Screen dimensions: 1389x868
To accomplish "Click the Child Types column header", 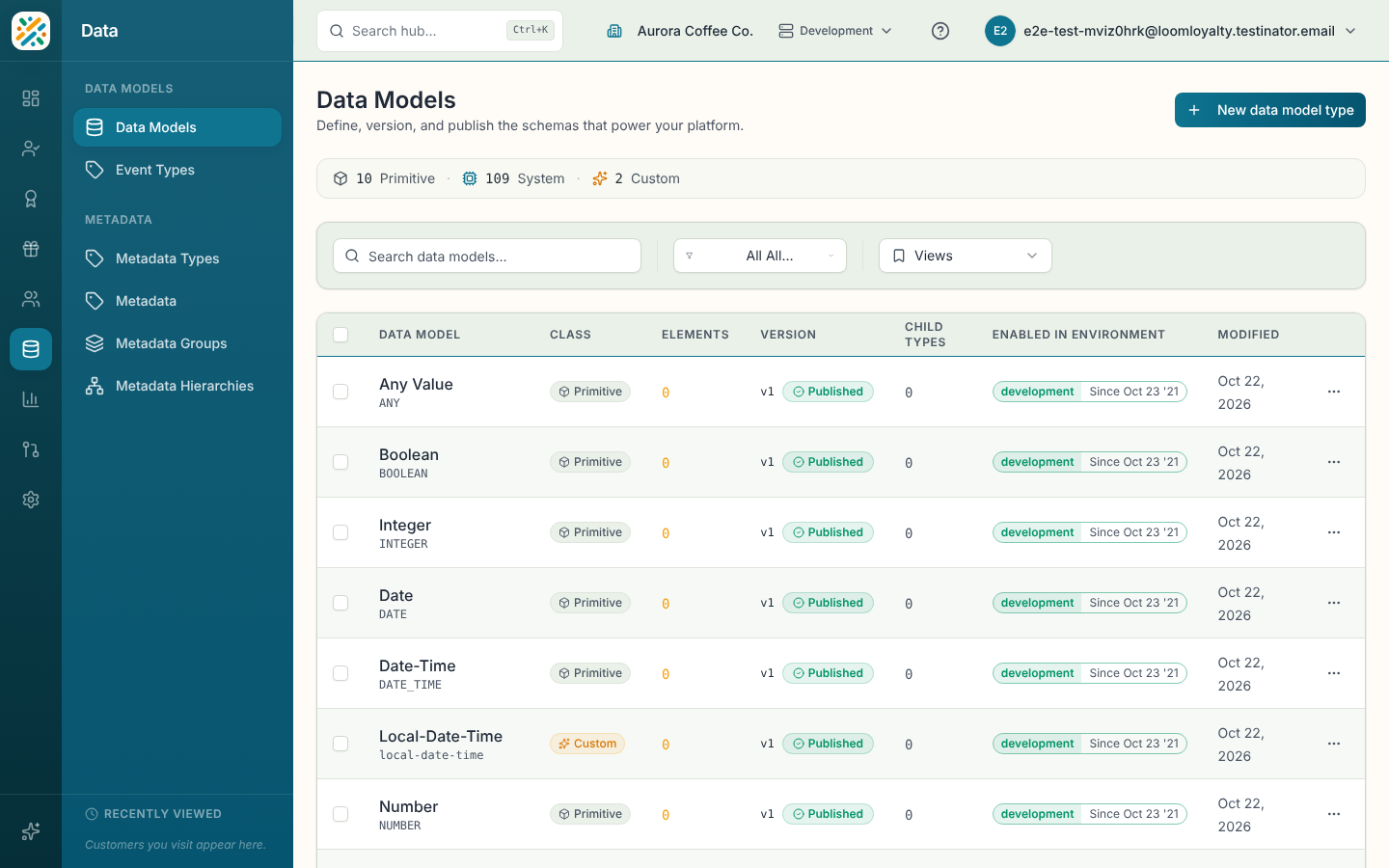I will pyautogui.click(x=925, y=335).
